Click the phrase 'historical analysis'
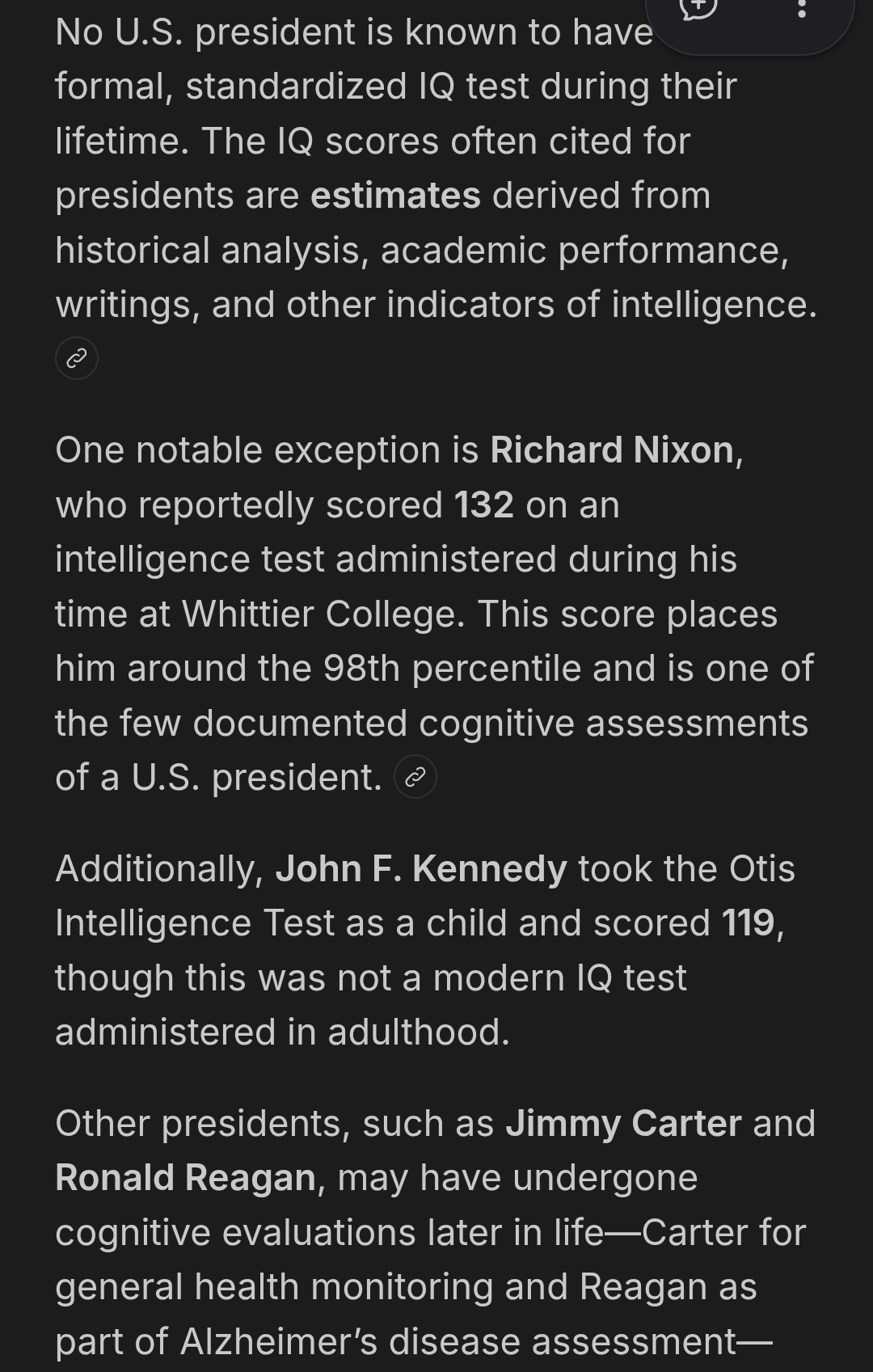Viewport: 873px width, 1372px height. tap(208, 251)
